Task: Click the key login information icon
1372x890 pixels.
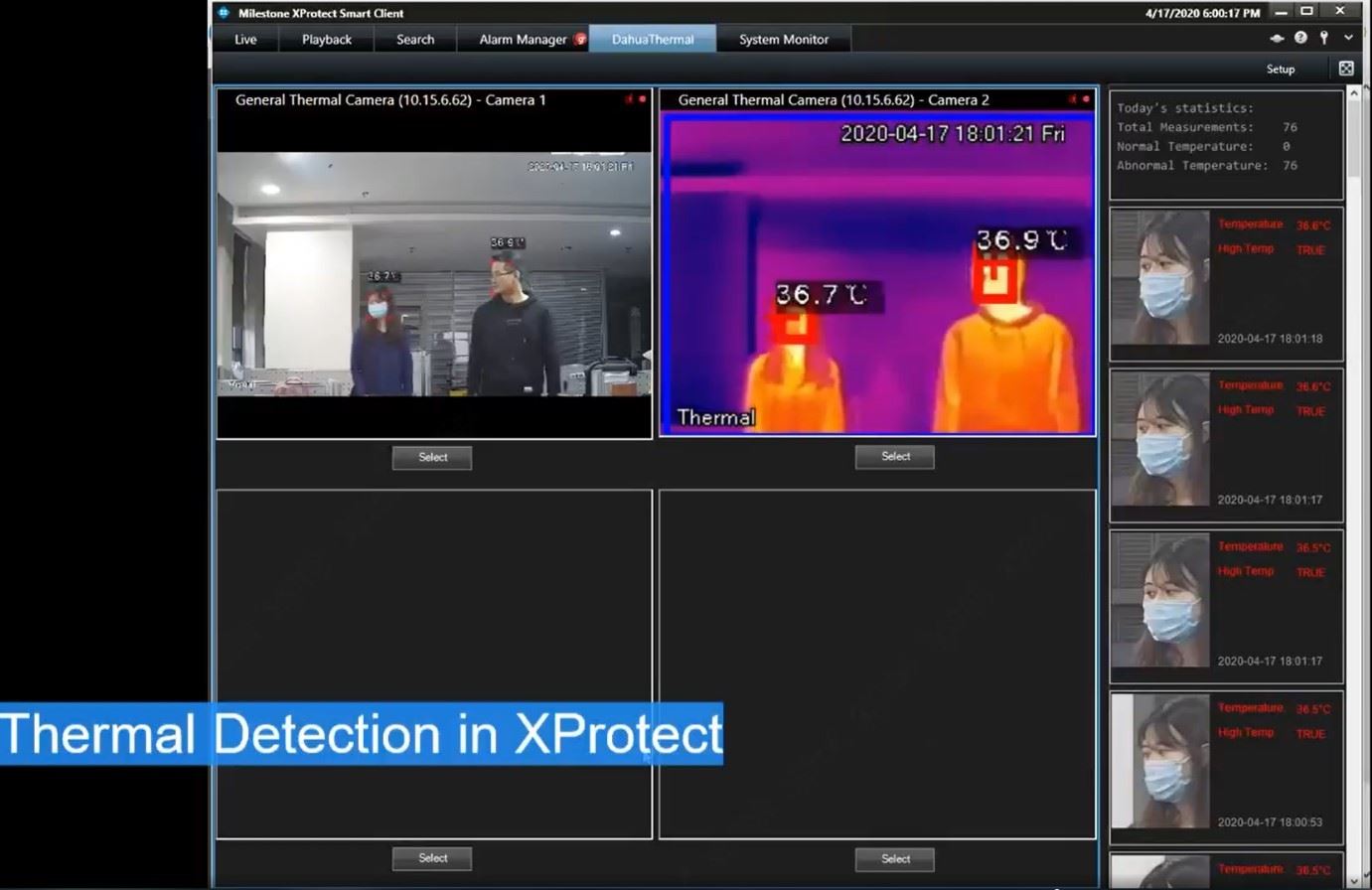Action: click(x=1324, y=38)
